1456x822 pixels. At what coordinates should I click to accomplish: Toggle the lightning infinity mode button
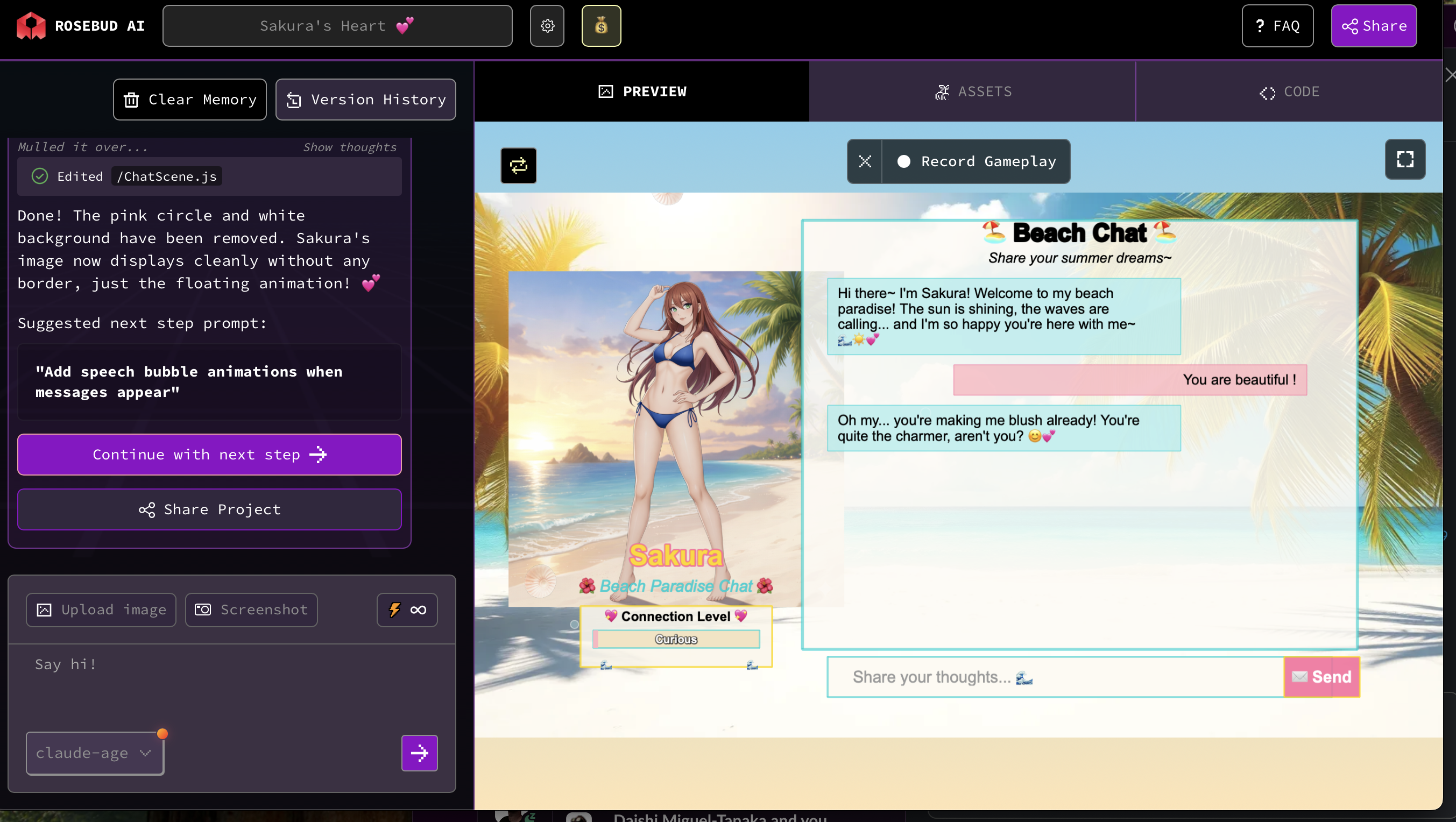tap(406, 610)
